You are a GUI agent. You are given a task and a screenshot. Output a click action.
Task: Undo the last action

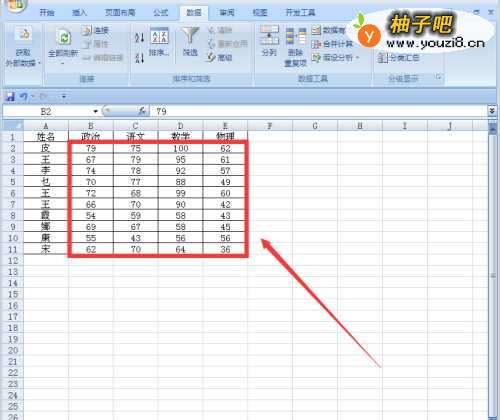(23, 97)
